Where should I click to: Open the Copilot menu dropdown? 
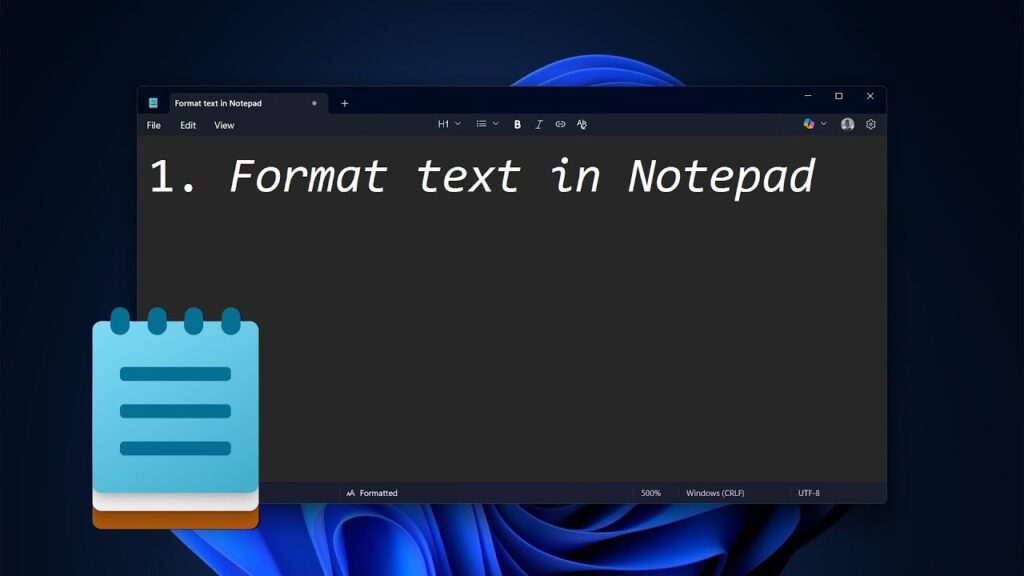814,124
